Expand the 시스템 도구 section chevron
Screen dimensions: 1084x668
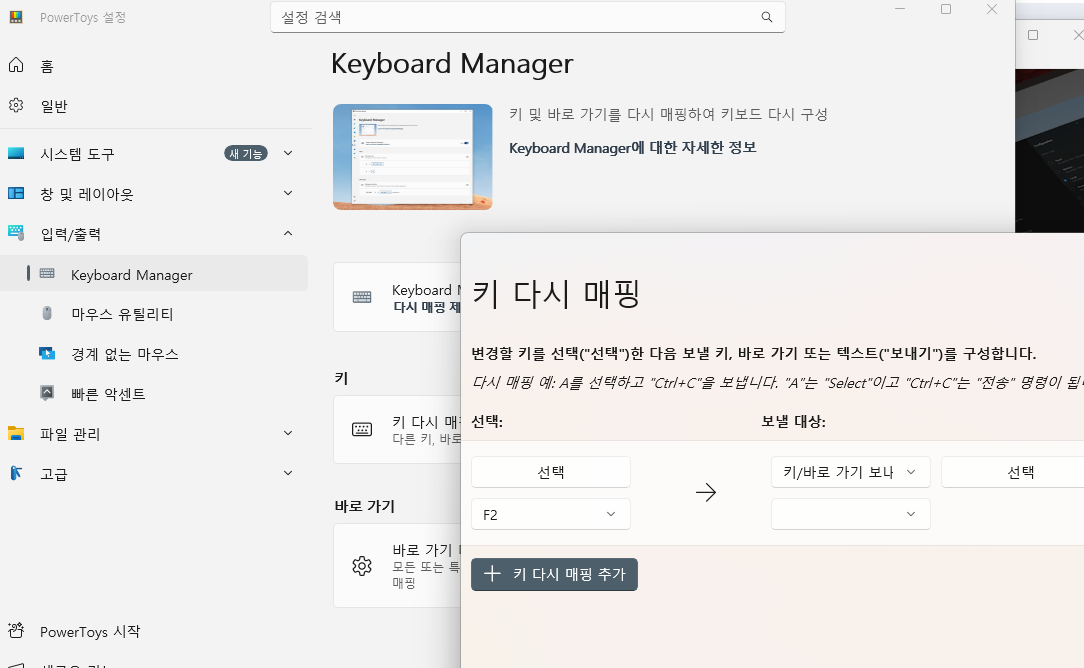click(x=288, y=153)
